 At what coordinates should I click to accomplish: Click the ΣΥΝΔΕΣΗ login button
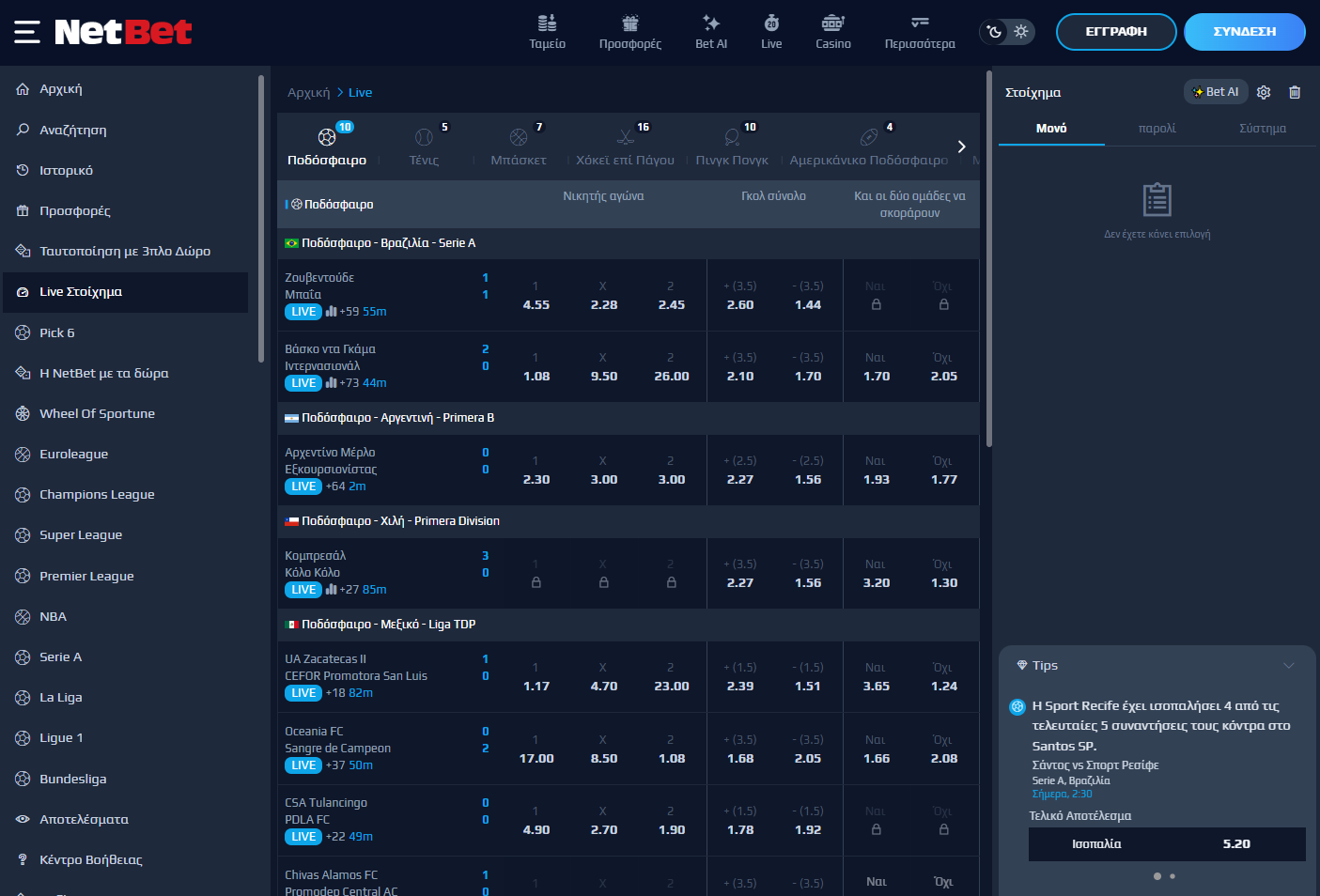[x=1244, y=32]
